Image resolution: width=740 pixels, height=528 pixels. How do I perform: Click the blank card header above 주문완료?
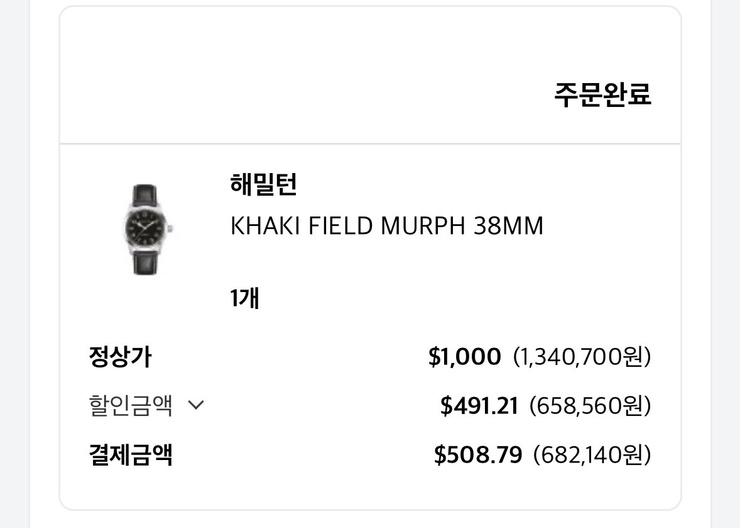point(370,40)
